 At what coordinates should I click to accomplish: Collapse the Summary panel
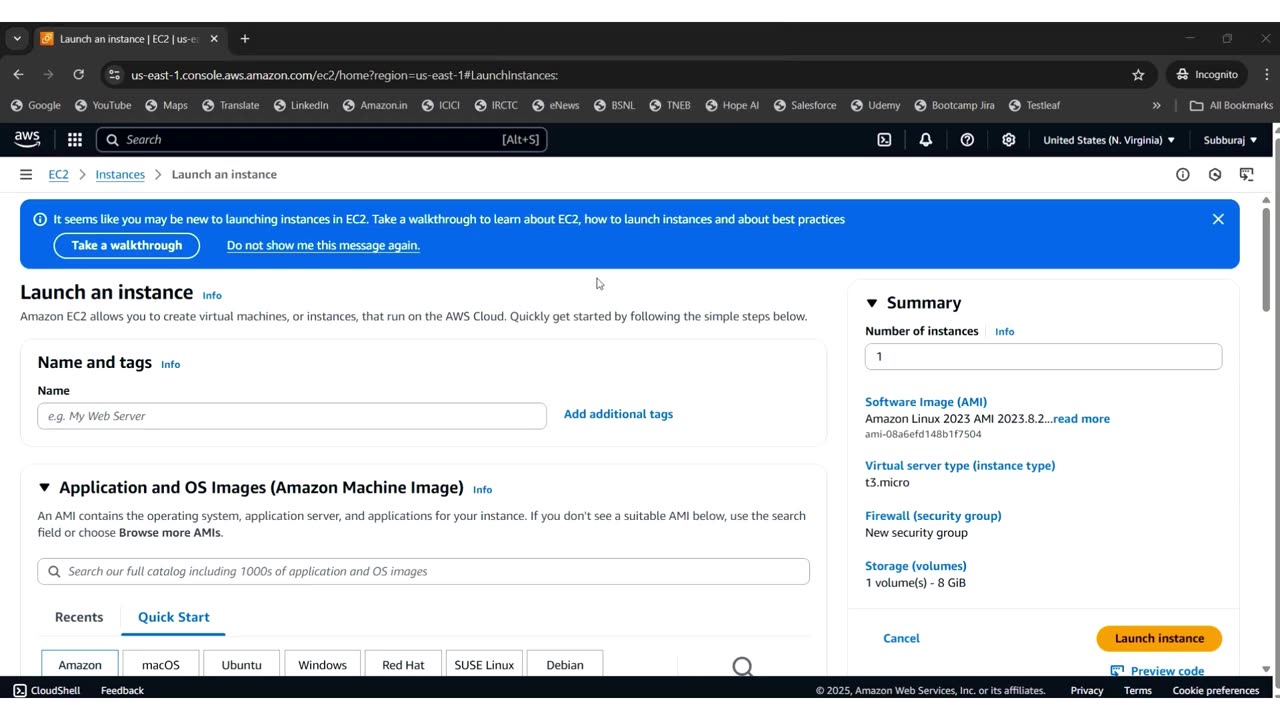coord(871,303)
